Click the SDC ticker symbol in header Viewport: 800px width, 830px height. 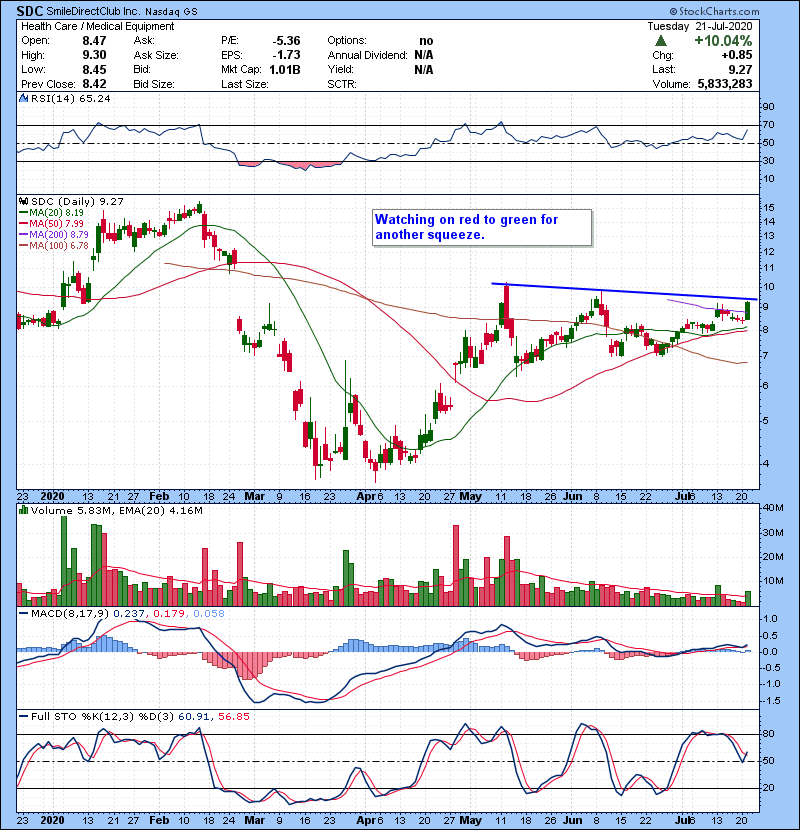(30, 11)
